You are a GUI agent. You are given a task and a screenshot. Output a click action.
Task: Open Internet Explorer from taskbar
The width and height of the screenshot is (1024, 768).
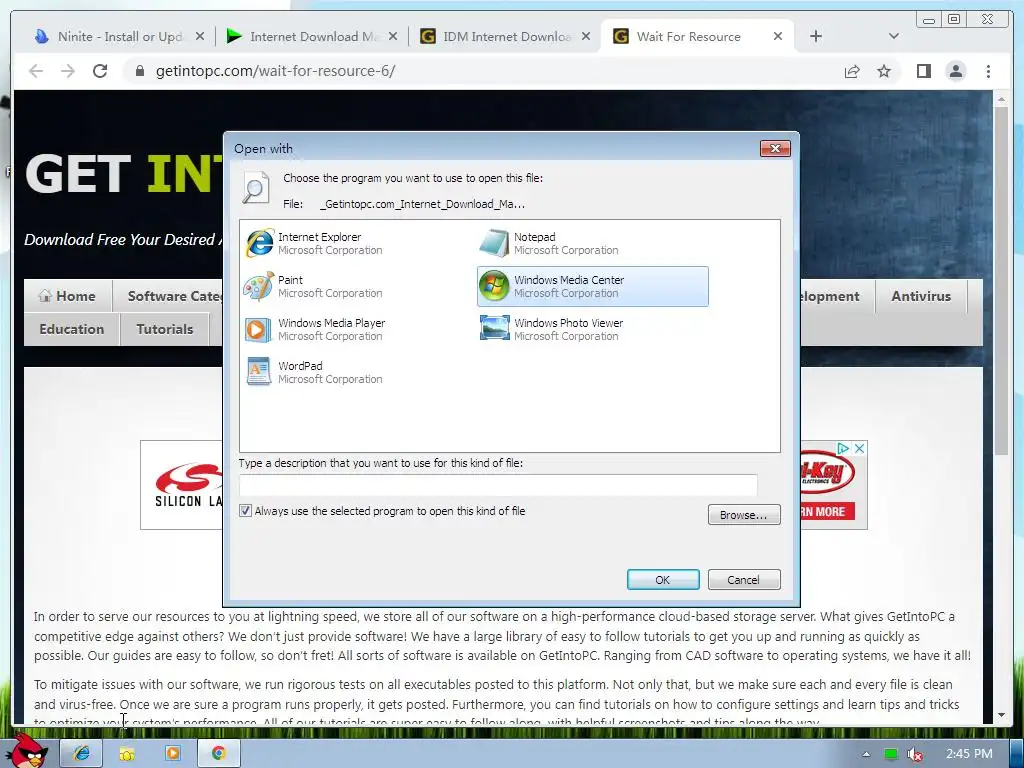click(82, 753)
